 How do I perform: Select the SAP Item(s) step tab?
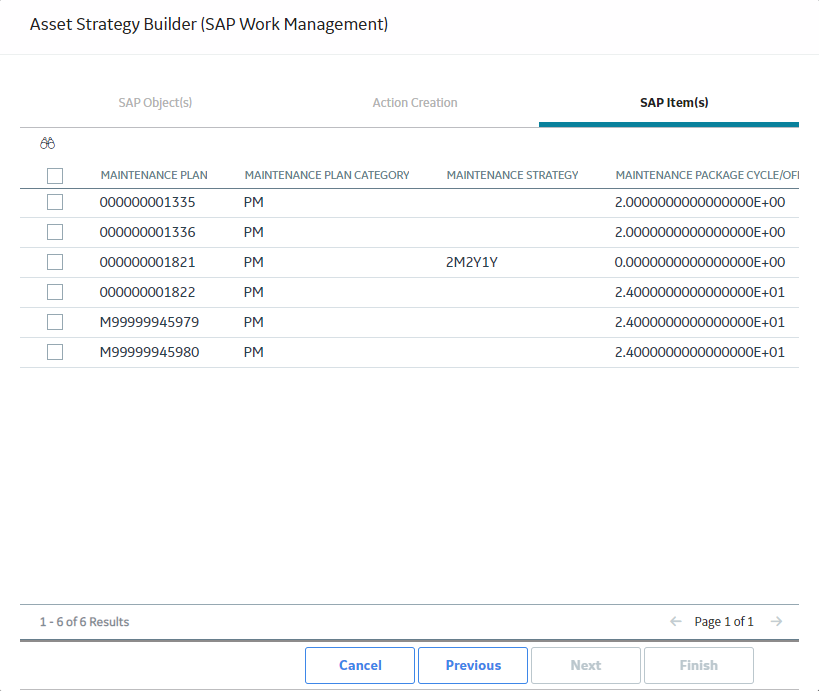coord(674,103)
